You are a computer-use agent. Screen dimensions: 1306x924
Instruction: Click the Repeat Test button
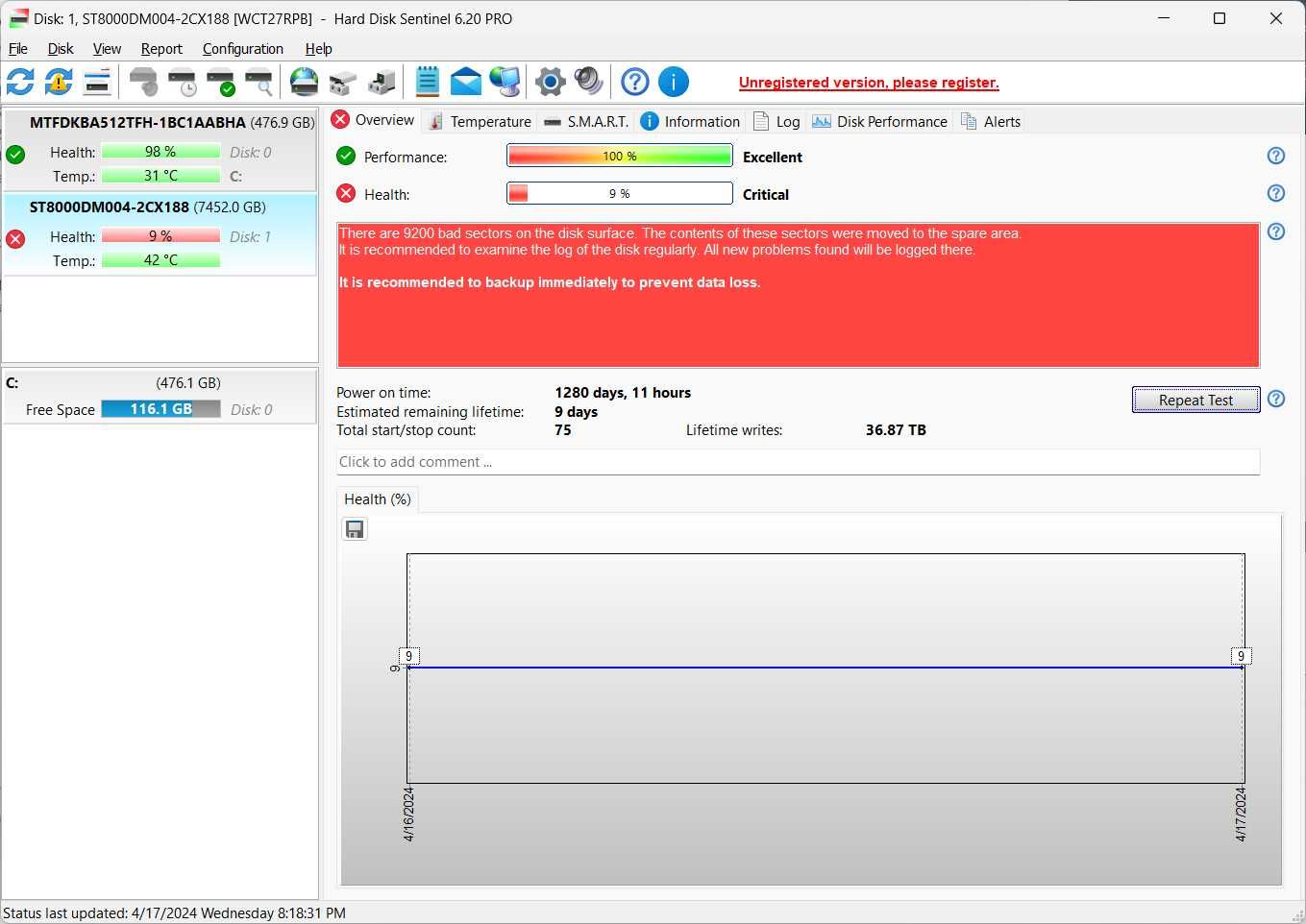click(1195, 400)
